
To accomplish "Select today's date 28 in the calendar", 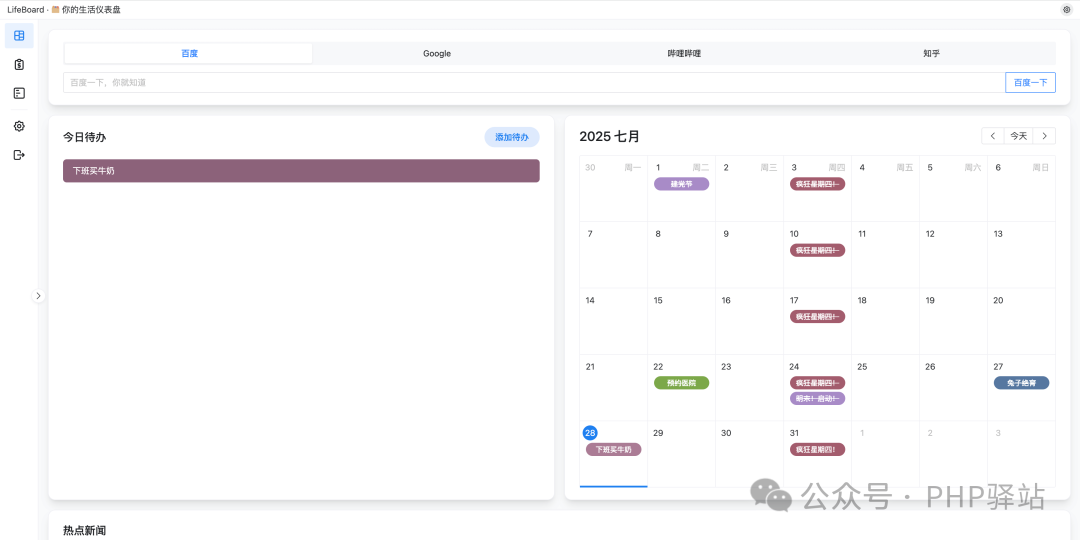I will [590, 433].
